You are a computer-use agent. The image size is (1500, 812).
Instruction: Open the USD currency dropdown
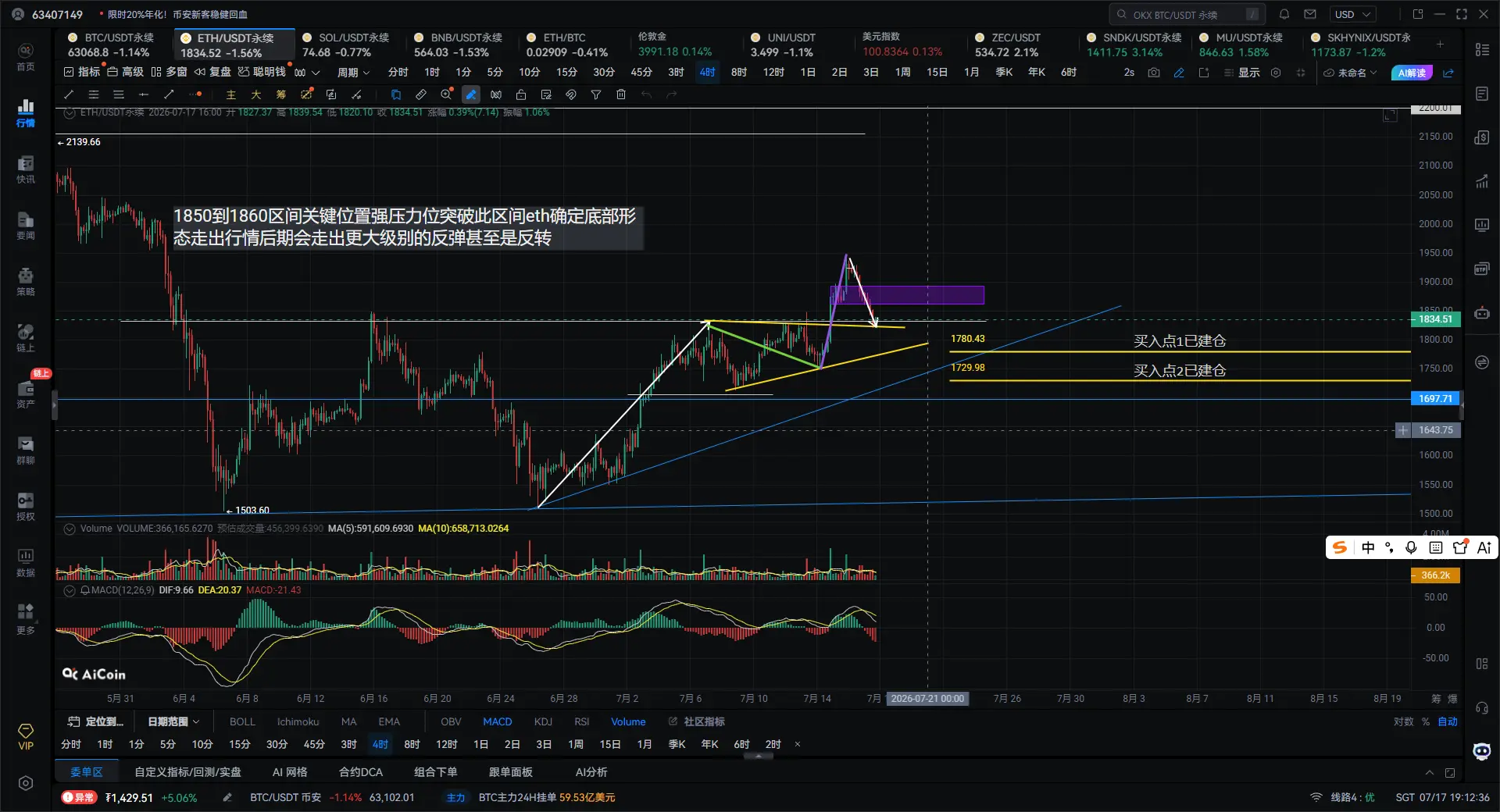[1353, 14]
